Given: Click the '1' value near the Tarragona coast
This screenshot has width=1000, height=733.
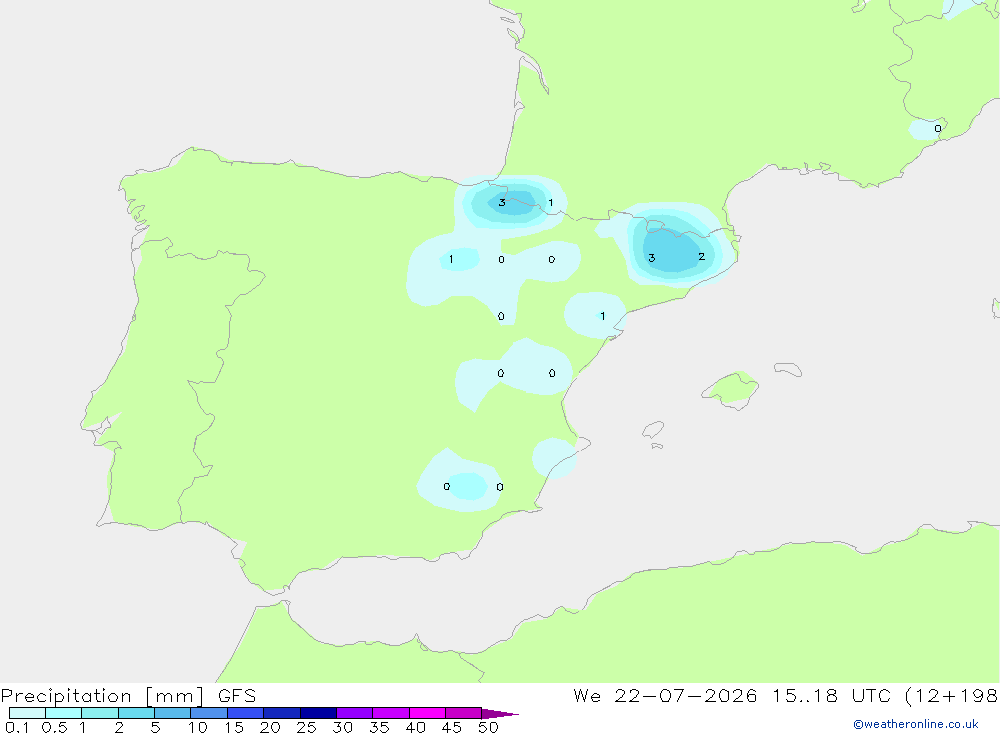Looking at the screenshot, I should [x=603, y=316].
